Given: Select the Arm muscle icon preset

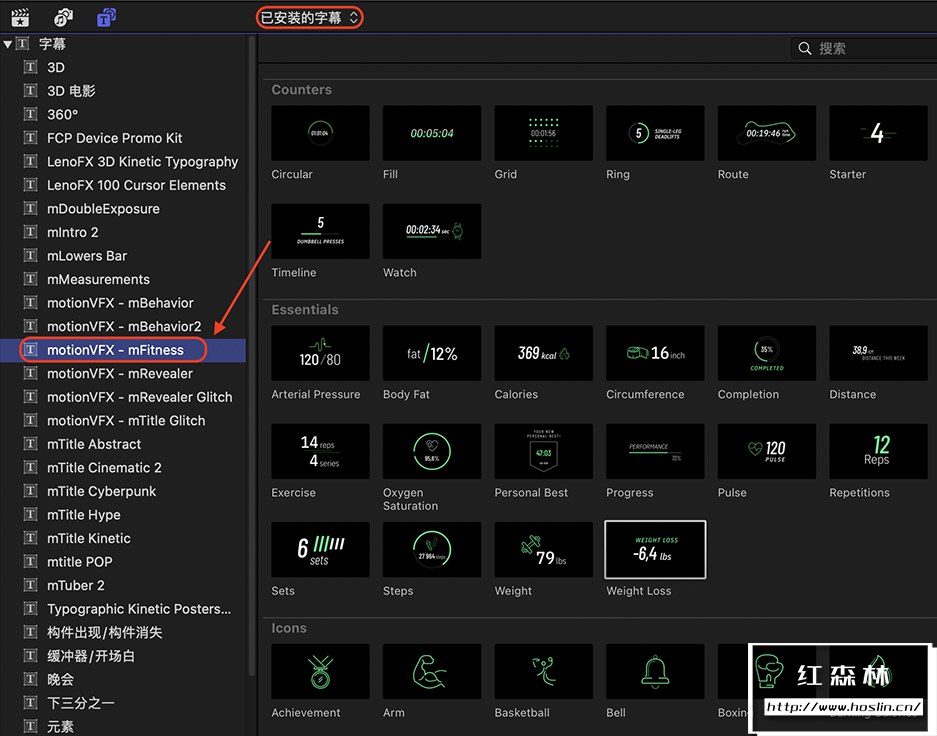Looking at the screenshot, I should pos(431,671).
